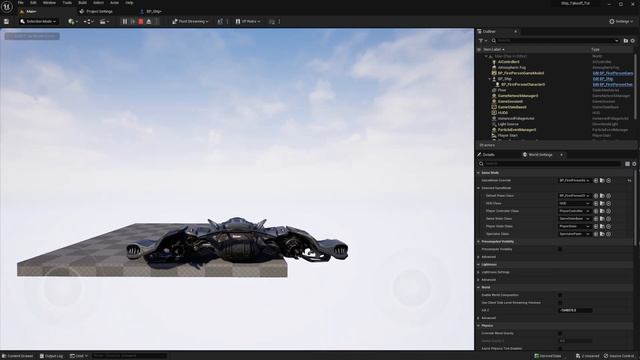Open the GameMode Override dropdown
640x360 pixels.
point(574,180)
